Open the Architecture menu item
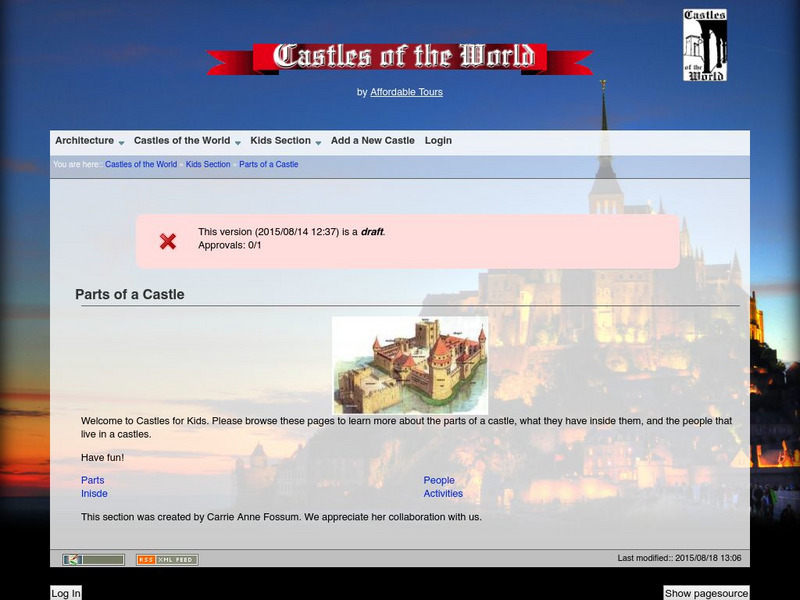The height and width of the screenshot is (600, 800). (x=85, y=140)
